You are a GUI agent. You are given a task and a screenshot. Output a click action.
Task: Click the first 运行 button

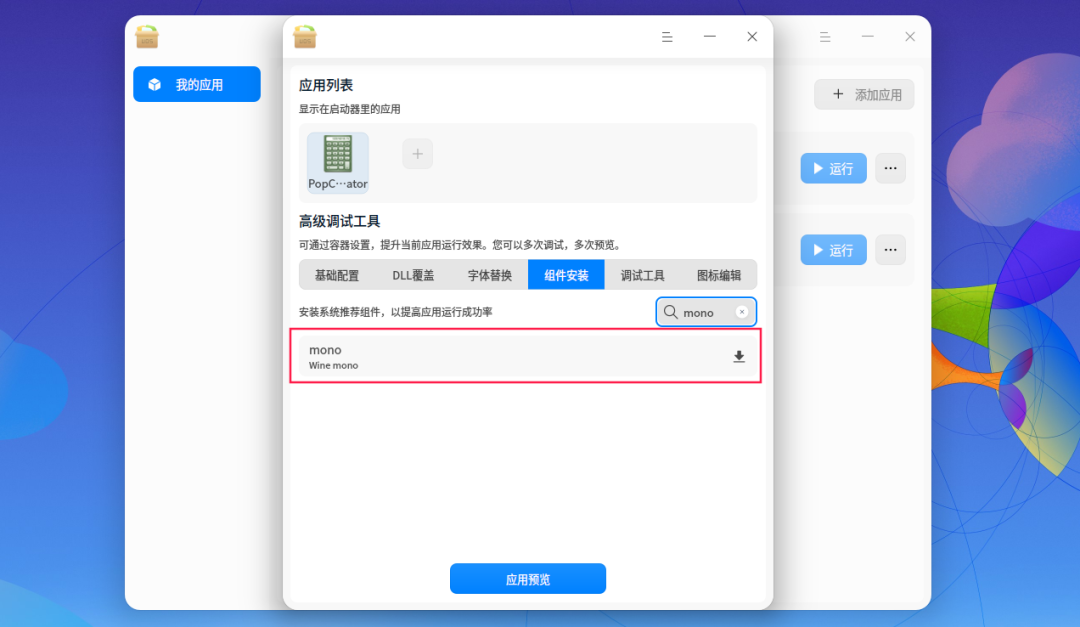pos(833,168)
